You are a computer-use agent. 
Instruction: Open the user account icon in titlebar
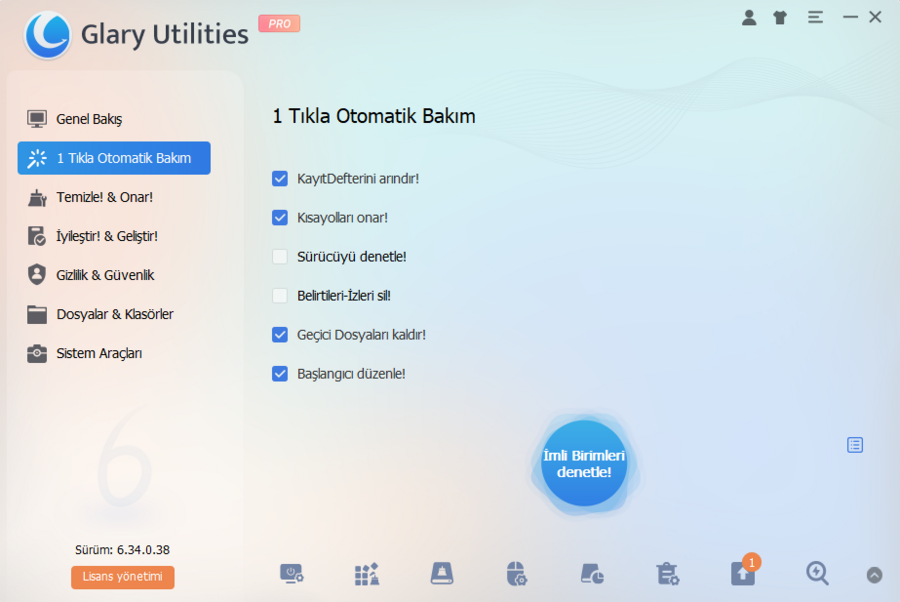click(x=749, y=17)
